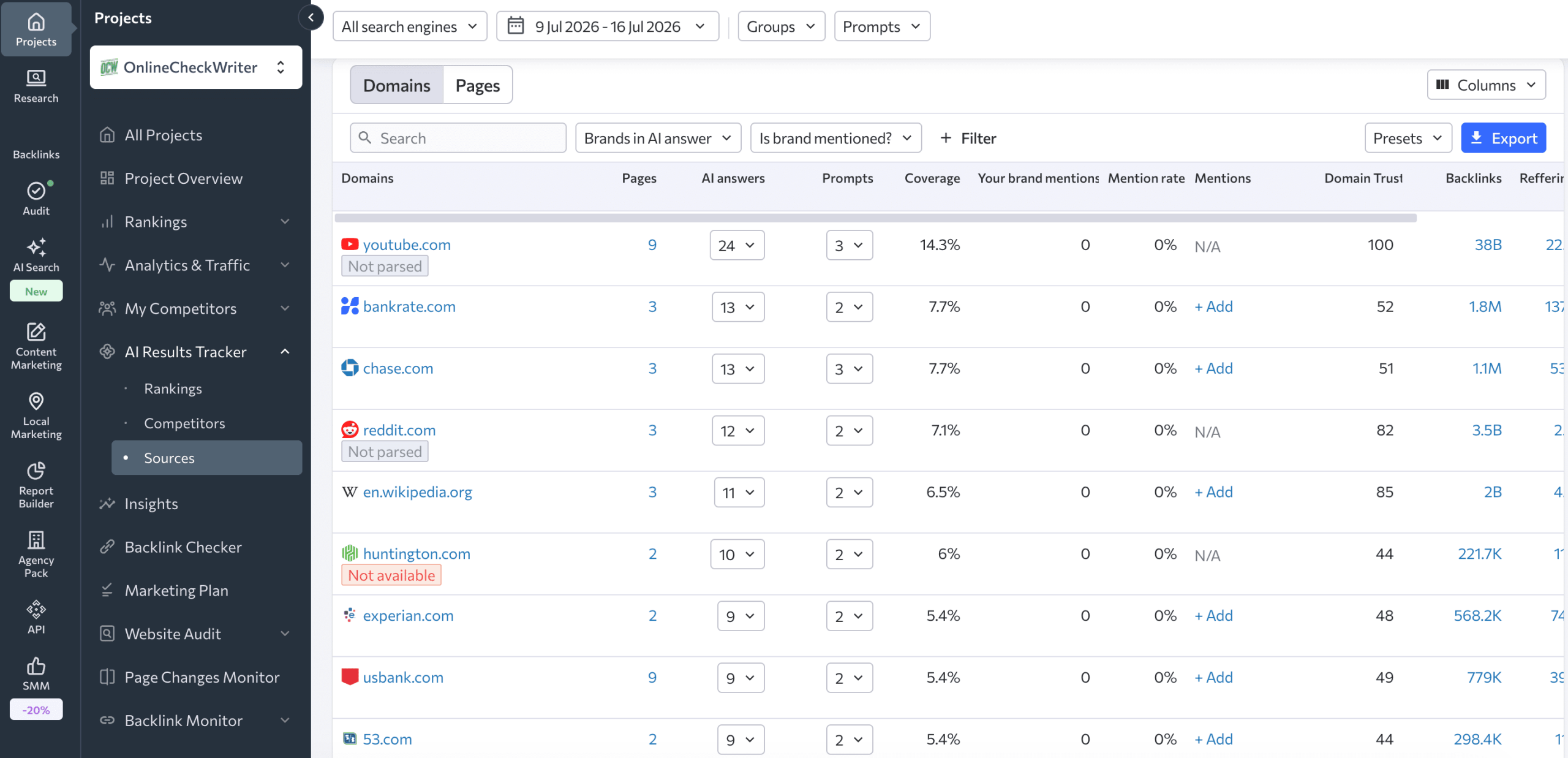This screenshot has height=758, width=1568.
Task: Open the experian.com domain link
Action: pos(408,615)
